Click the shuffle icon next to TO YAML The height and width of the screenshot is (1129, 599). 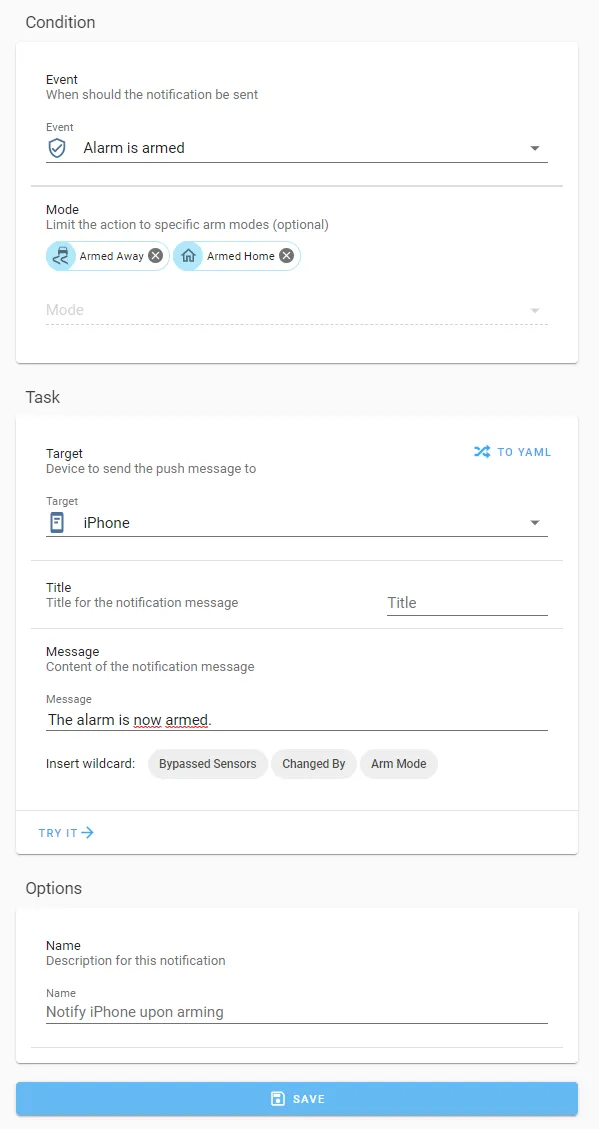pyautogui.click(x=482, y=452)
